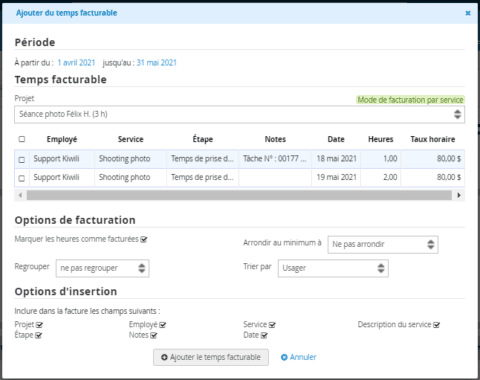Sort by the Employé column header
Viewport: 480px width, 380px height.
click(x=62, y=139)
